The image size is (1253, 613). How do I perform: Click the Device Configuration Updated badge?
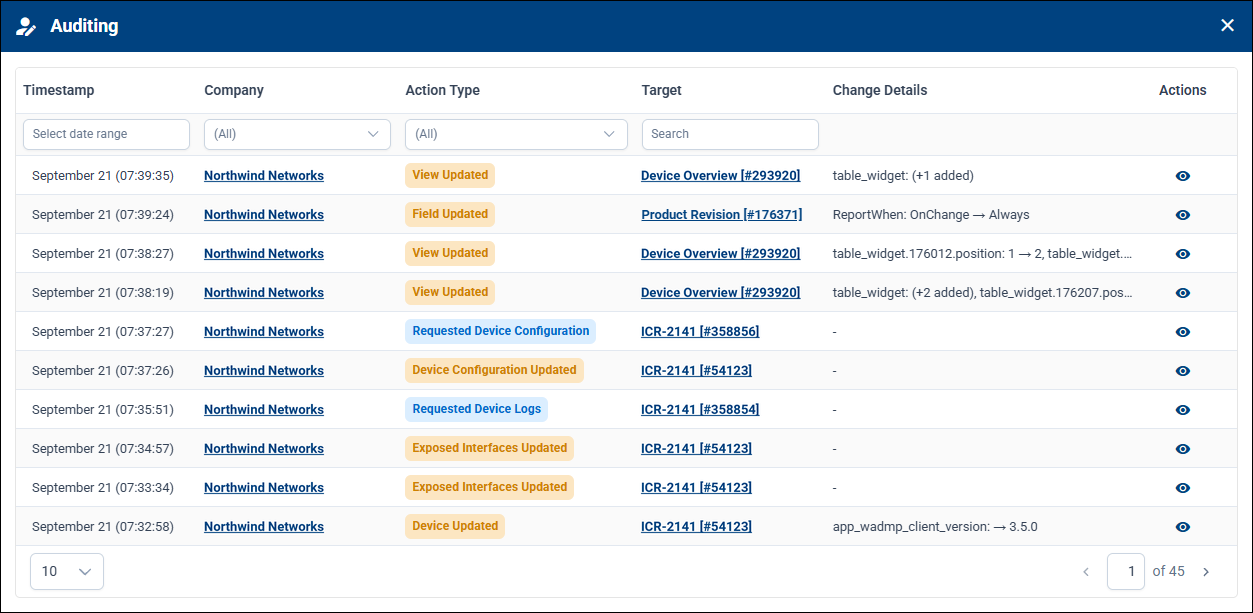tap(494, 370)
